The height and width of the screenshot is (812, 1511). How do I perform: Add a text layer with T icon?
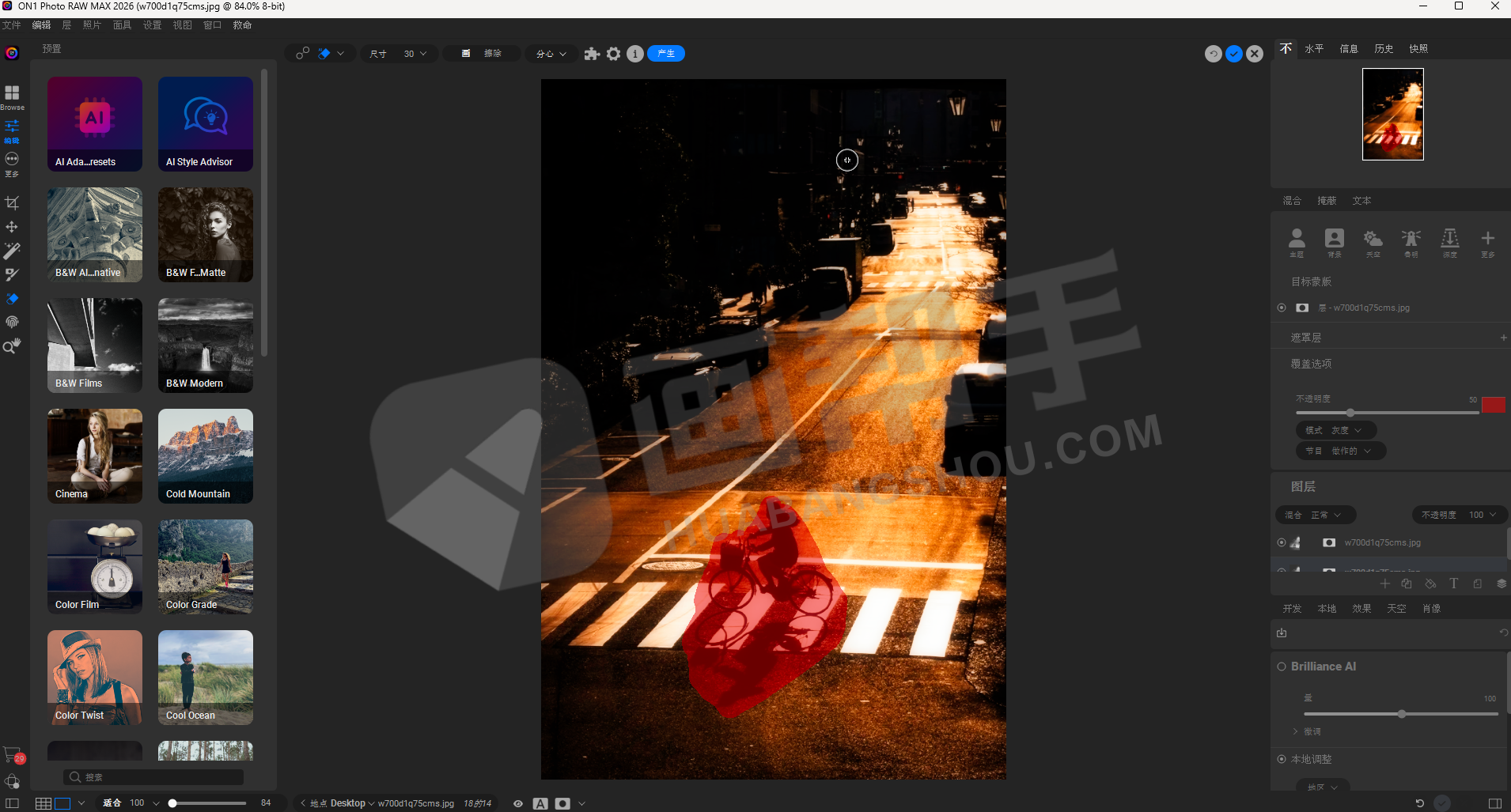pos(1453,584)
